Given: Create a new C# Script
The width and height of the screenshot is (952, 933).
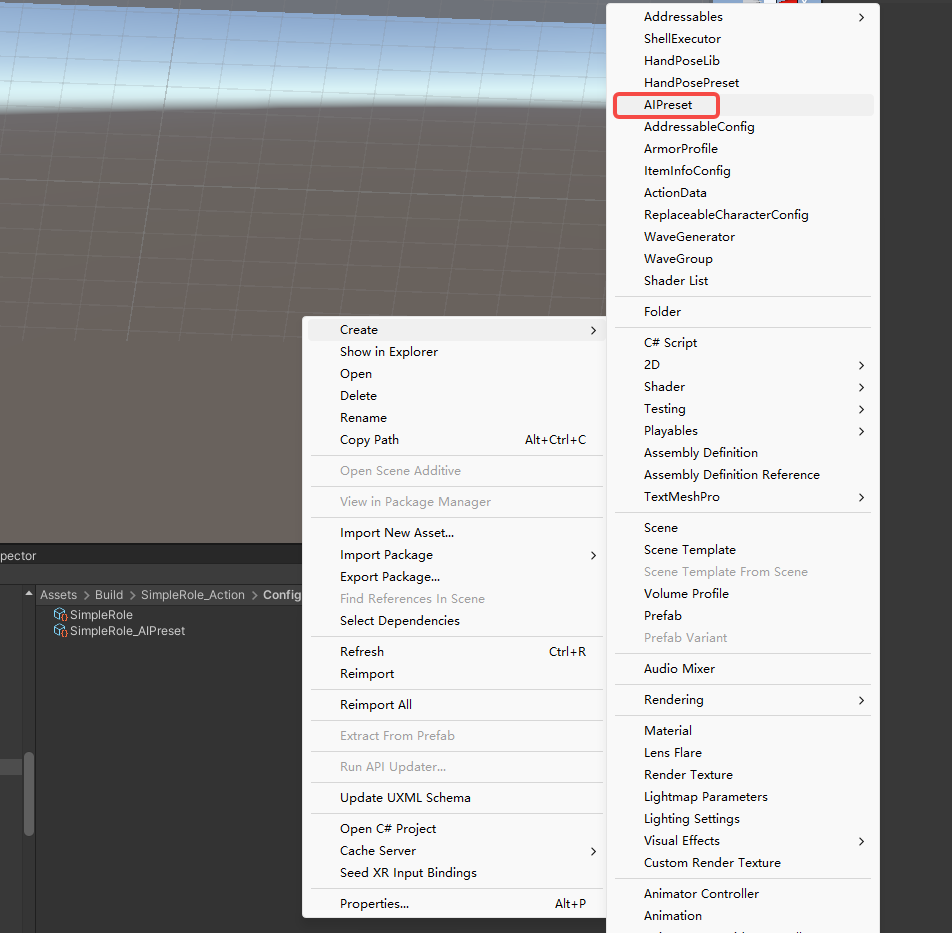Looking at the screenshot, I should point(670,343).
